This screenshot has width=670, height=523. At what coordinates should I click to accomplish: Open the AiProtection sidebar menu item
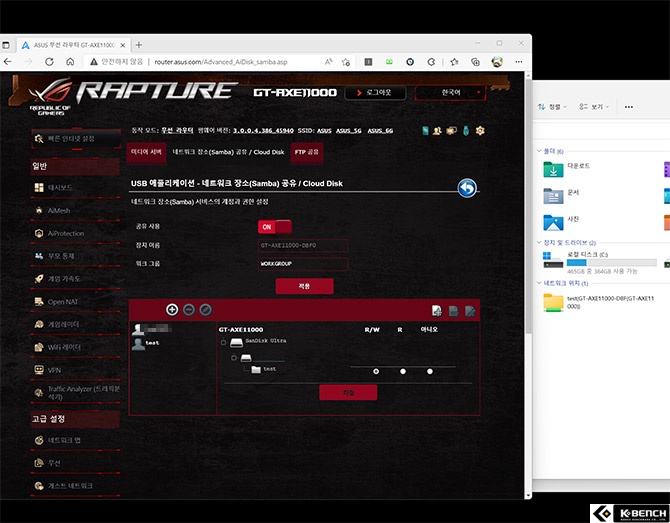click(x=75, y=233)
